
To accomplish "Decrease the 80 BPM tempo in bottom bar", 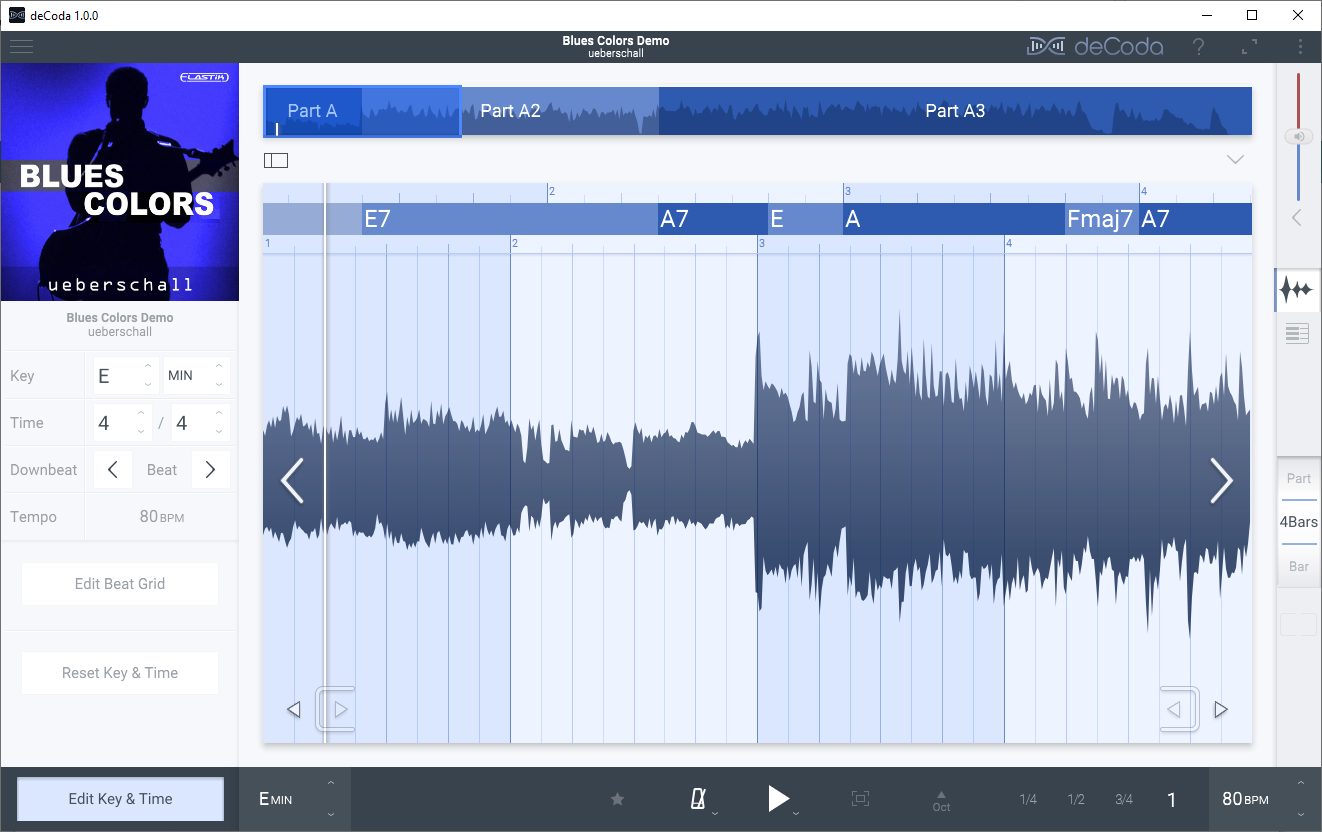I will (x=1300, y=815).
